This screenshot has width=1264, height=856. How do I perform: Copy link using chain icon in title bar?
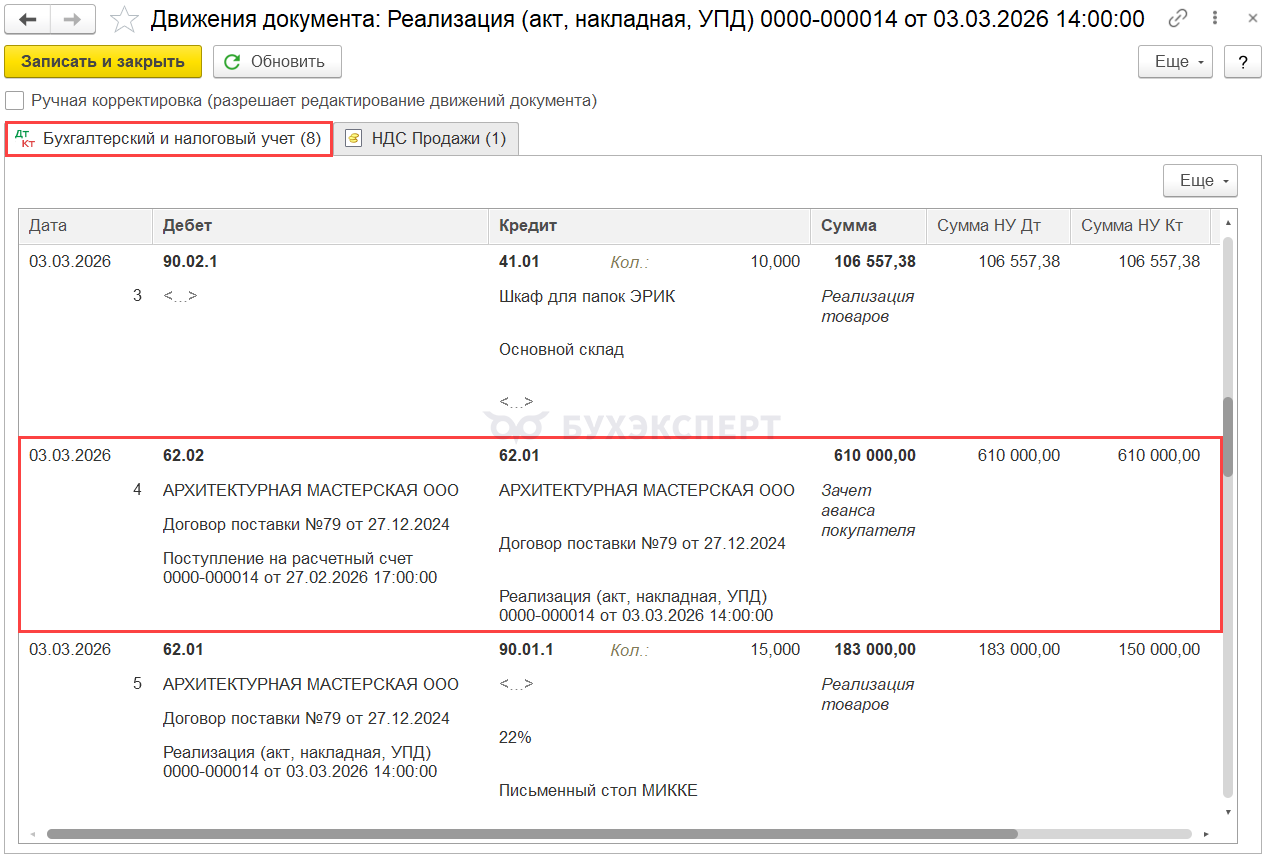pos(1180,18)
